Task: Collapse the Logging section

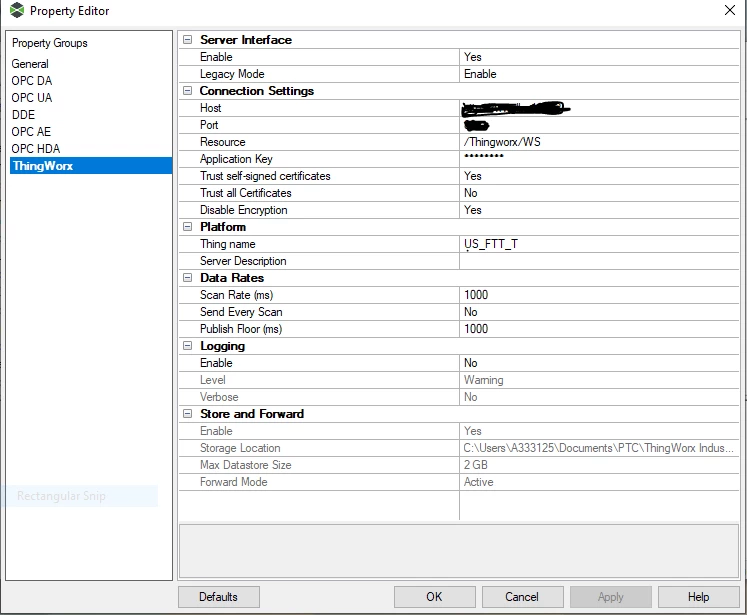Action: point(188,346)
